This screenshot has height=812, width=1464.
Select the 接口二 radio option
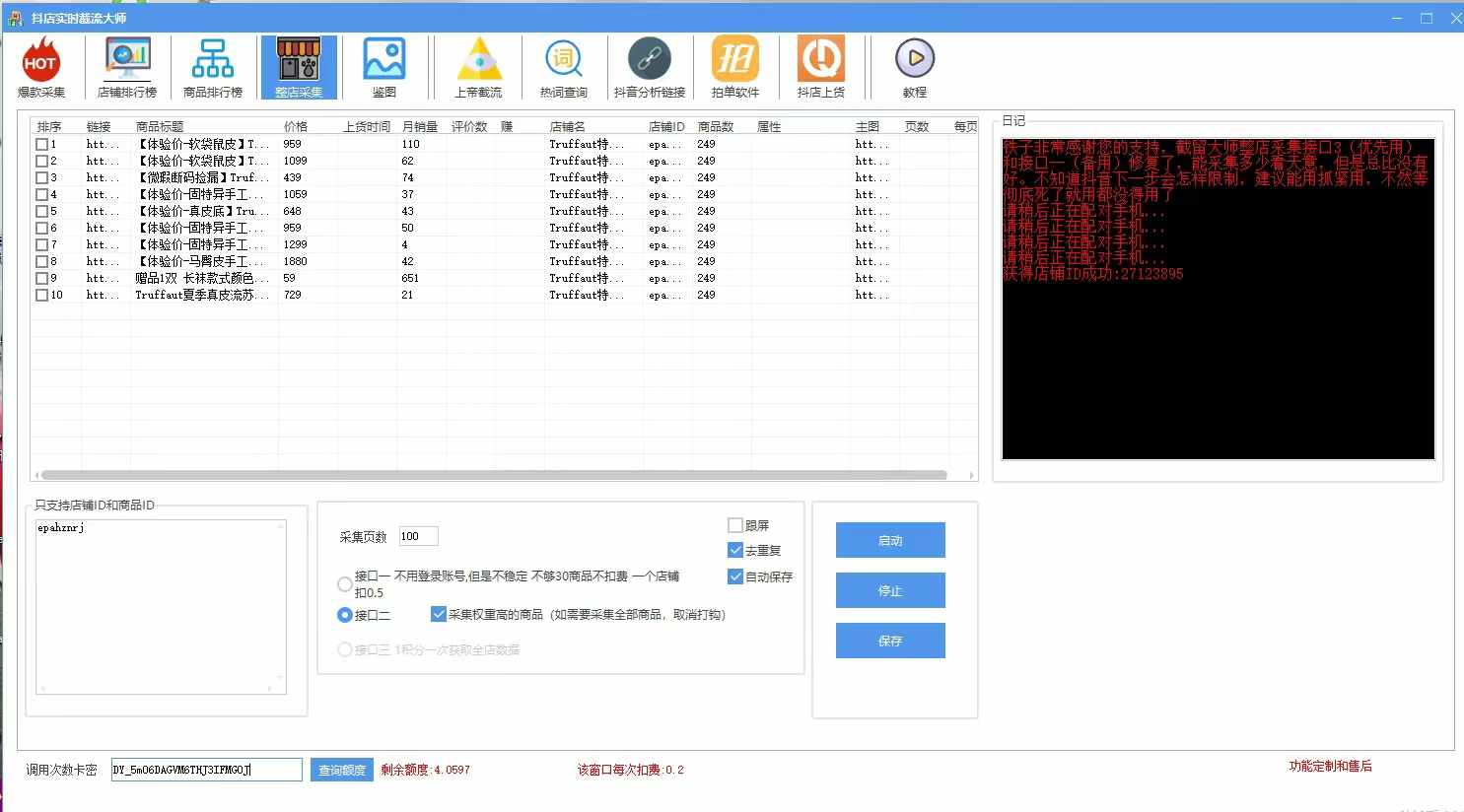click(345, 615)
